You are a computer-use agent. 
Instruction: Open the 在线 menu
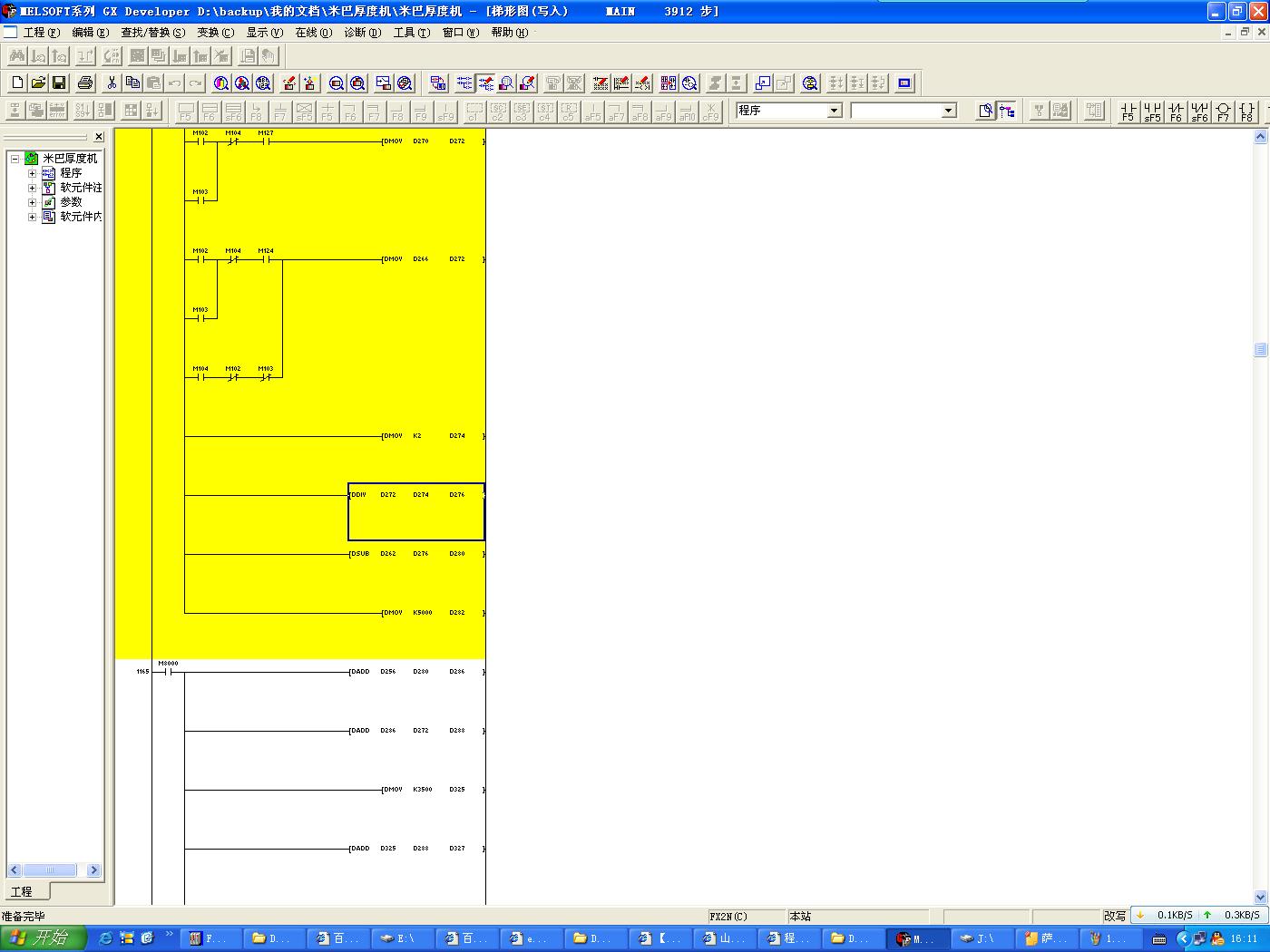pyautogui.click(x=313, y=33)
